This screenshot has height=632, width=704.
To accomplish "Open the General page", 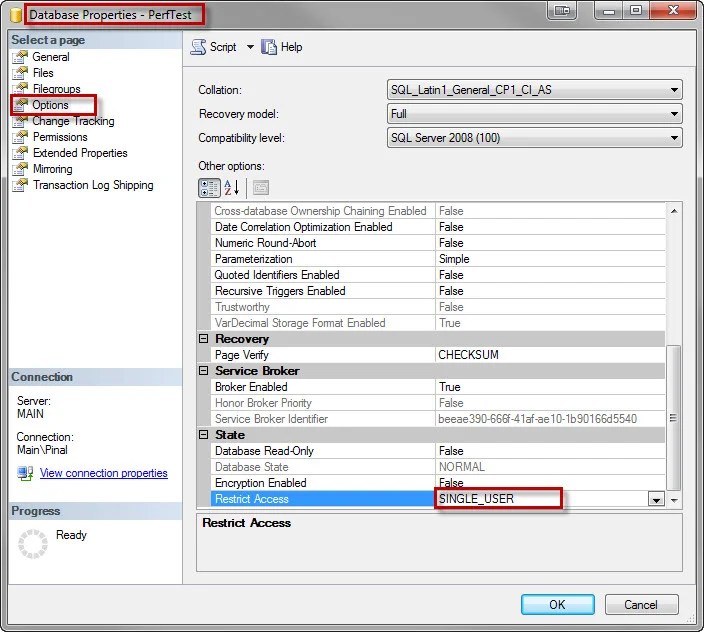I will (x=51, y=57).
